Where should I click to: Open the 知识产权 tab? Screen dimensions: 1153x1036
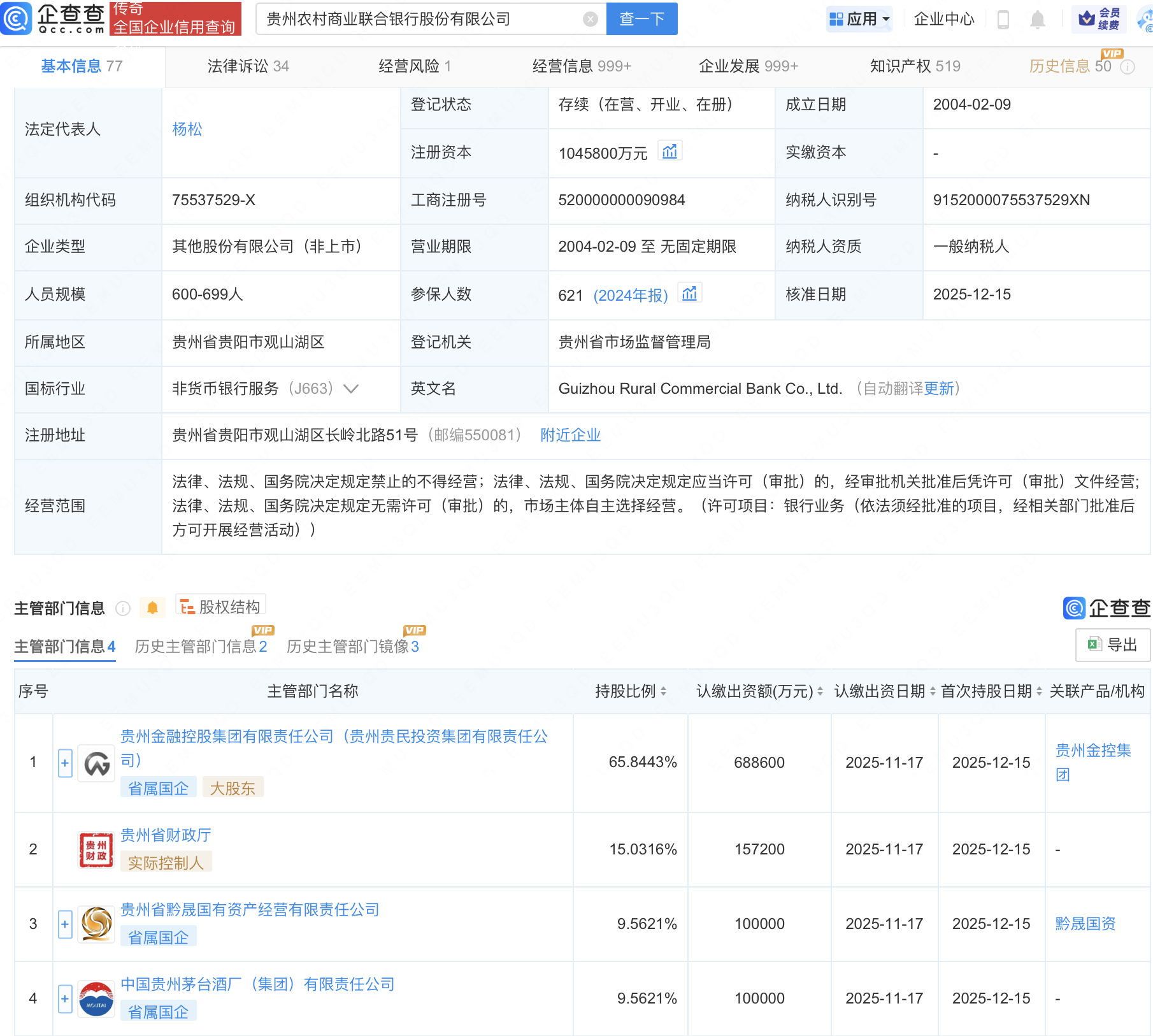click(915, 66)
